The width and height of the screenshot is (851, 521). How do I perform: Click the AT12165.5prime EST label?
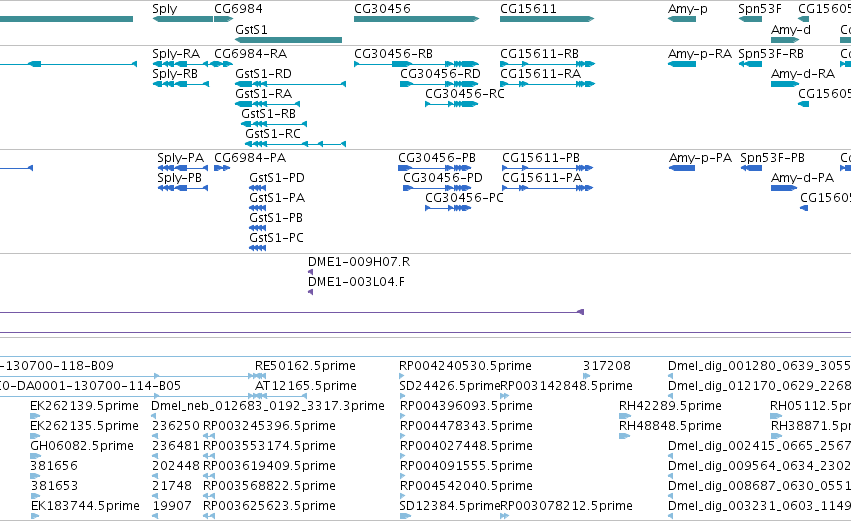306,386
